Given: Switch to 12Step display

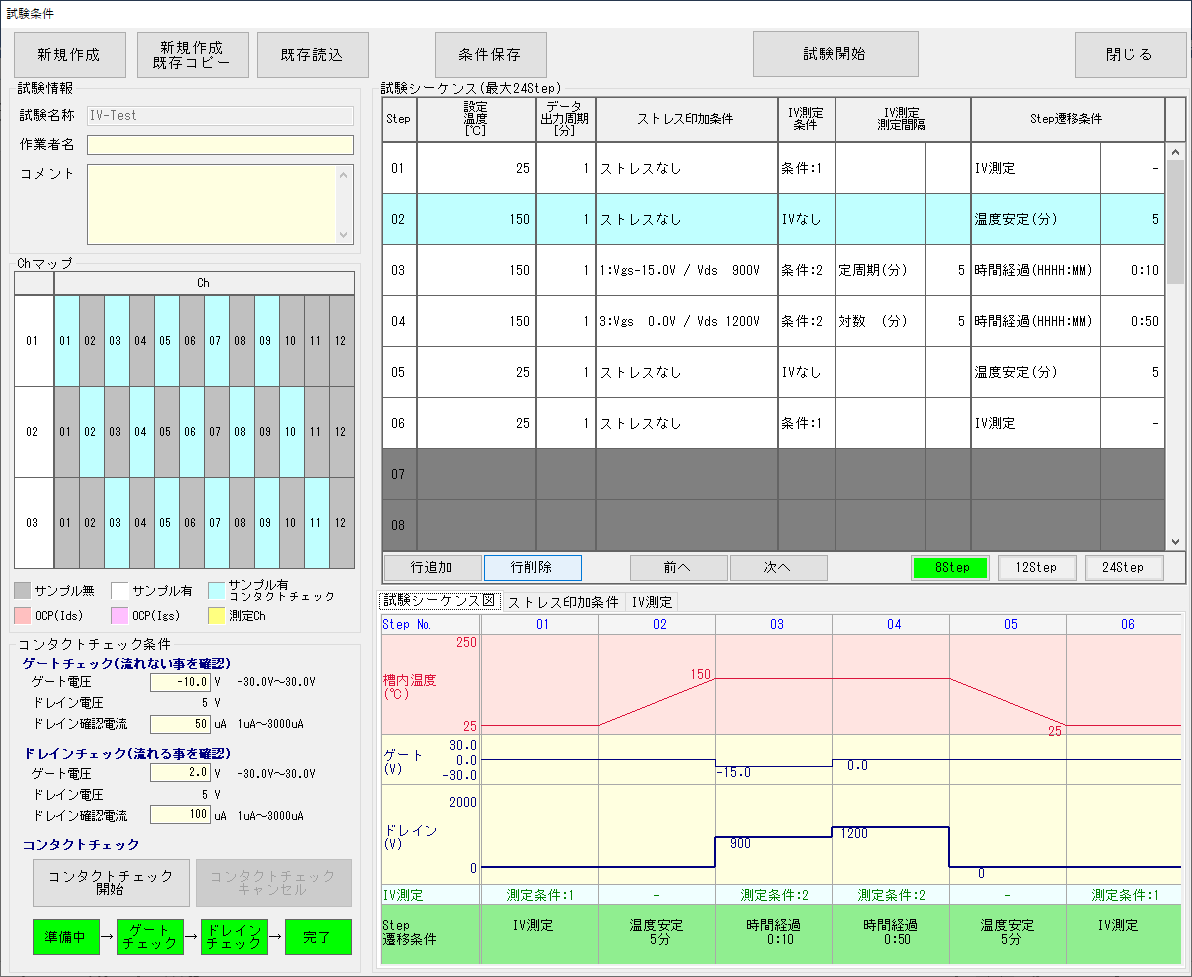Looking at the screenshot, I should [x=1037, y=567].
